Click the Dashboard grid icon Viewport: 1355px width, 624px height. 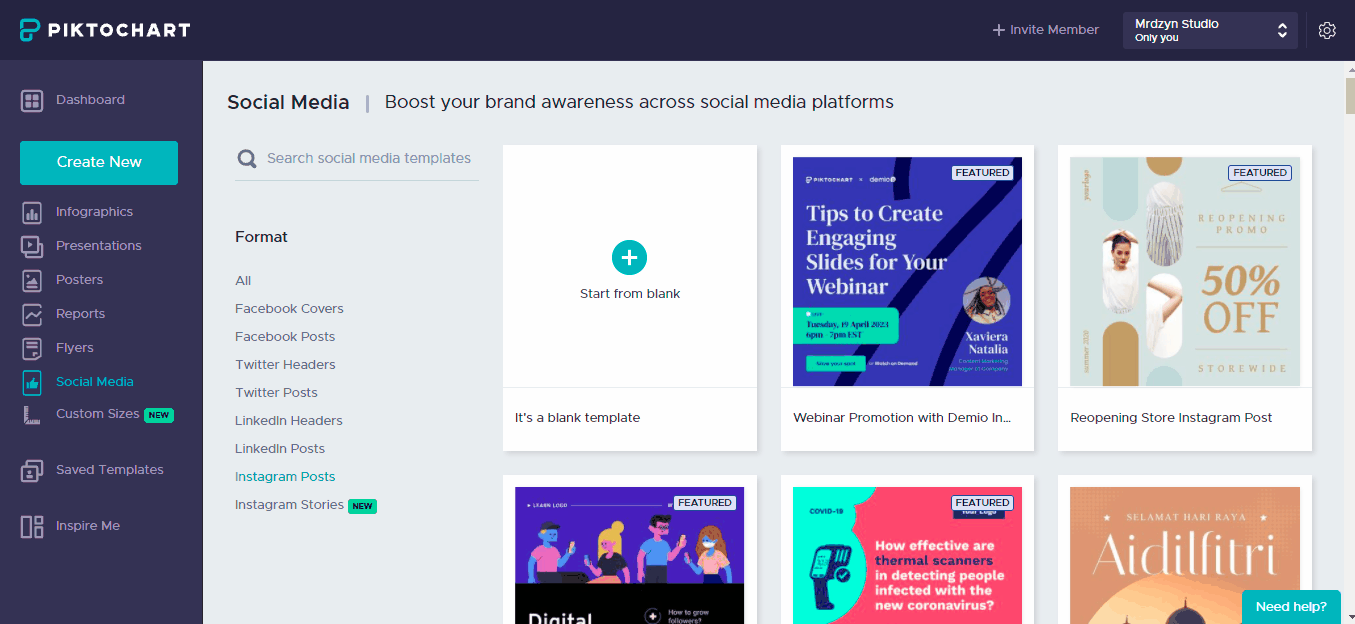point(32,100)
